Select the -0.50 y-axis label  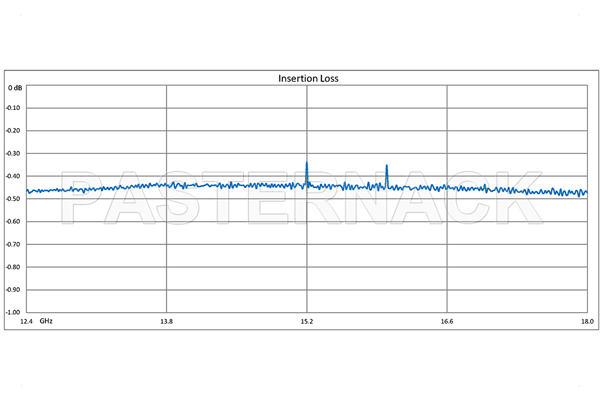(x=15, y=198)
